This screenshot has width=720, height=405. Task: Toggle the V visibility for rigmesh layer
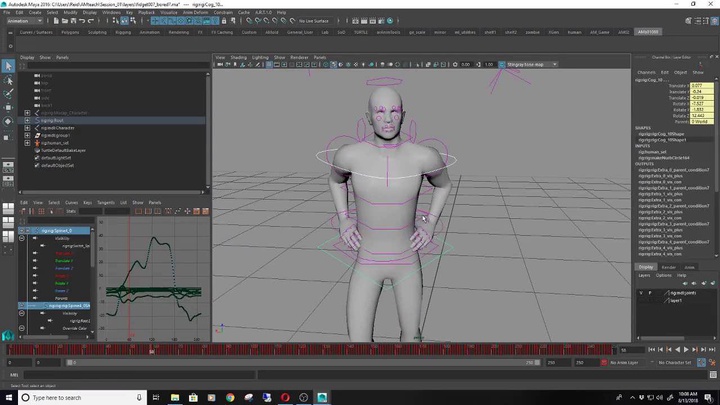pos(640,292)
